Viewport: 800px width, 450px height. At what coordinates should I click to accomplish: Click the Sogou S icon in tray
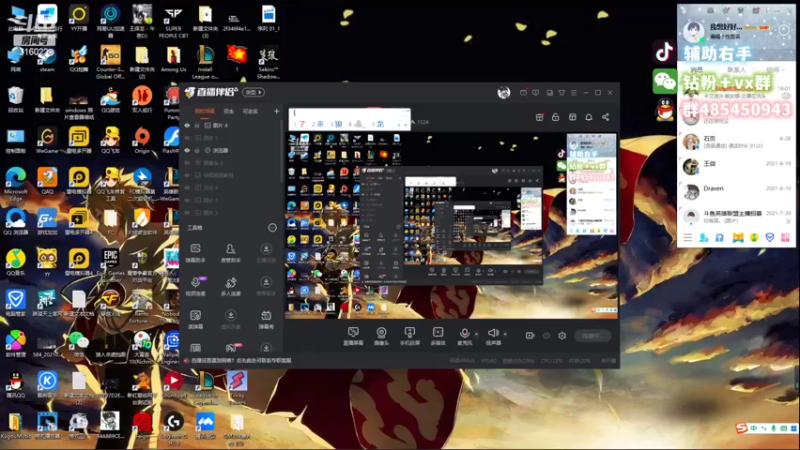[x=741, y=428]
